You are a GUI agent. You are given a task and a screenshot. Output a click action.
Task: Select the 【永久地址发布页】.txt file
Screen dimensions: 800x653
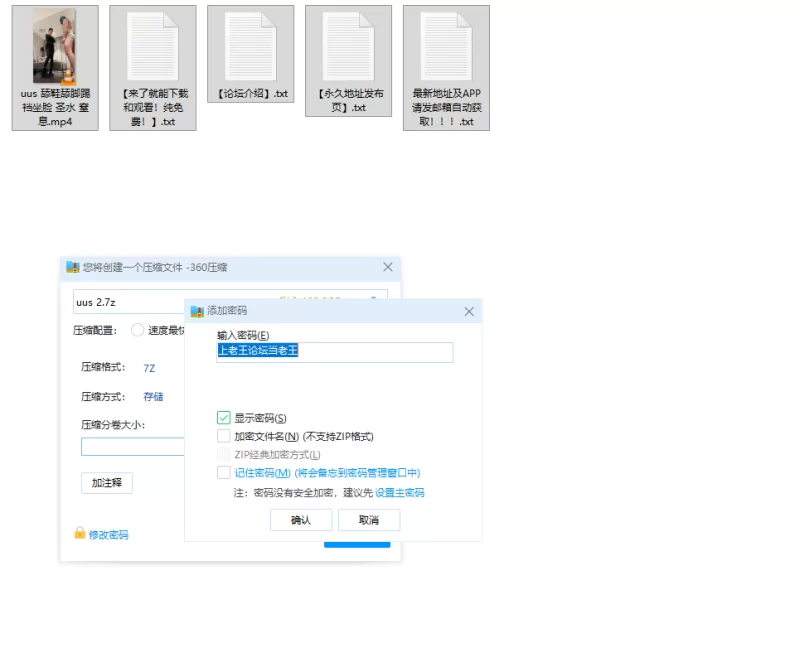(x=348, y=61)
